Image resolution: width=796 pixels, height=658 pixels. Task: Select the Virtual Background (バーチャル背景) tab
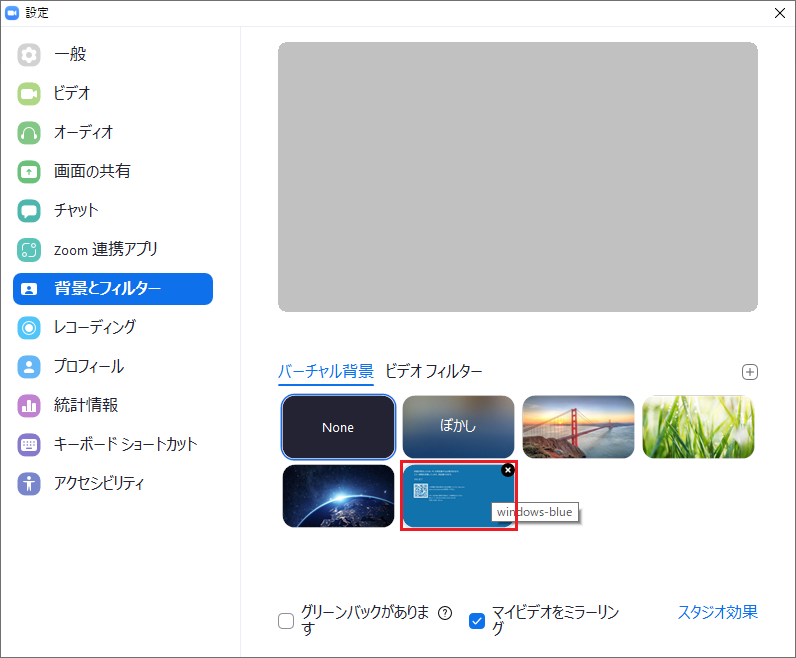pos(325,372)
